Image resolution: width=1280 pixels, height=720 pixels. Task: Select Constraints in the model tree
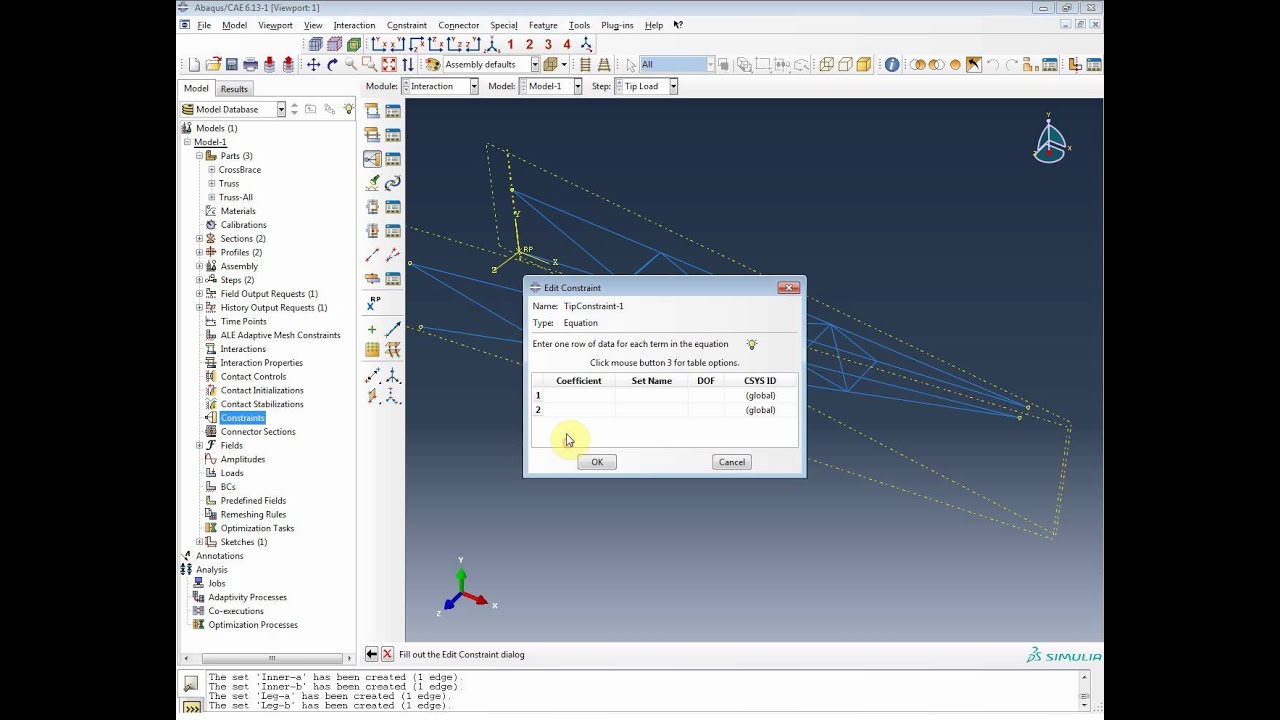pos(243,418)
